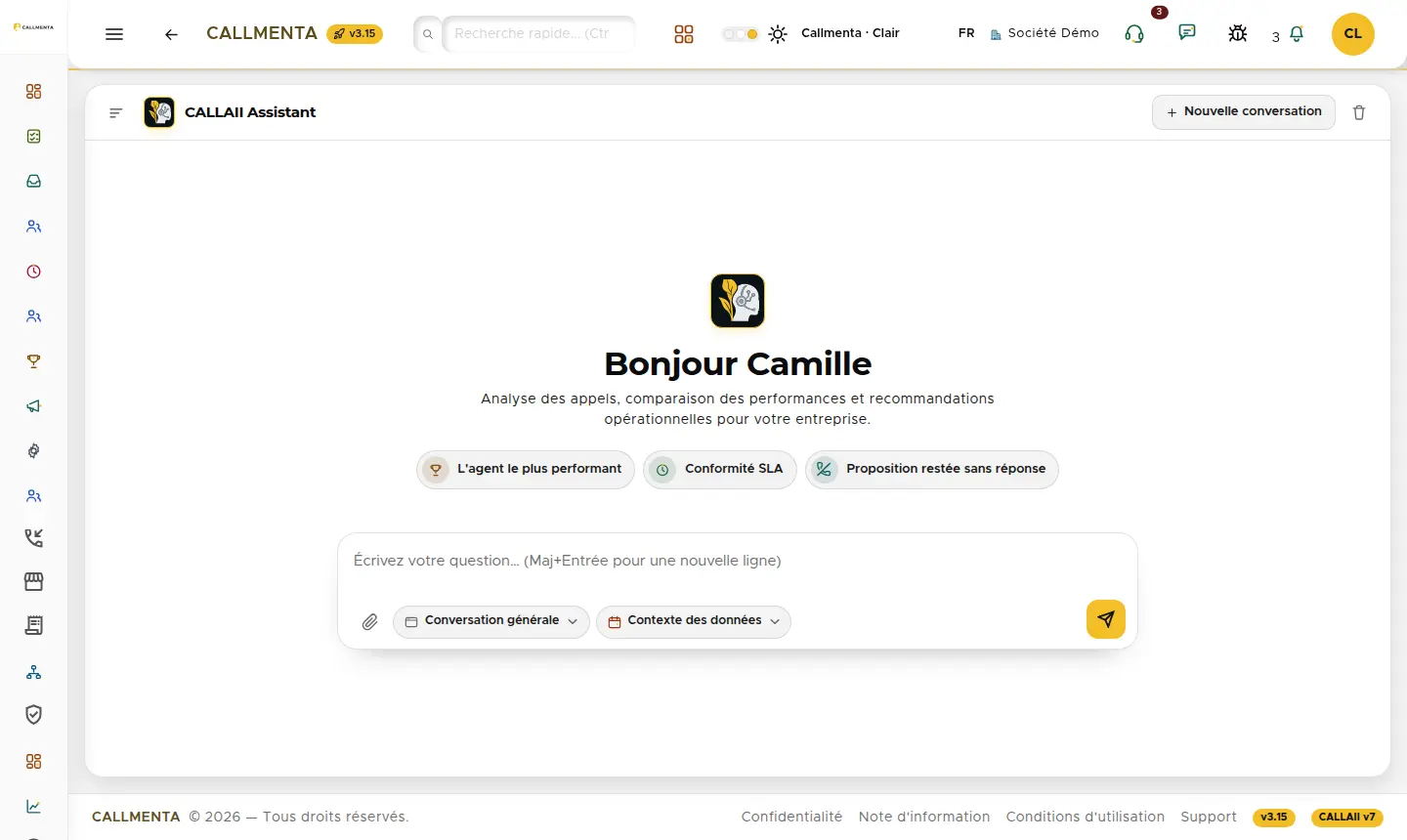This screenshot has height=840, width=1407.
Task: Click the header v3.15 version badge
Action: (355, 34)
